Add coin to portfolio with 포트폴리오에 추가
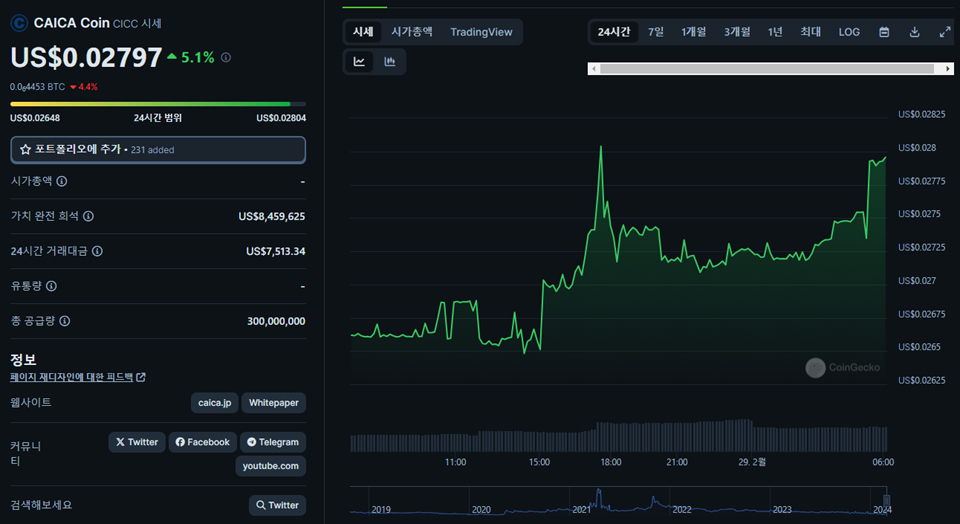 (x=158, y=149)
